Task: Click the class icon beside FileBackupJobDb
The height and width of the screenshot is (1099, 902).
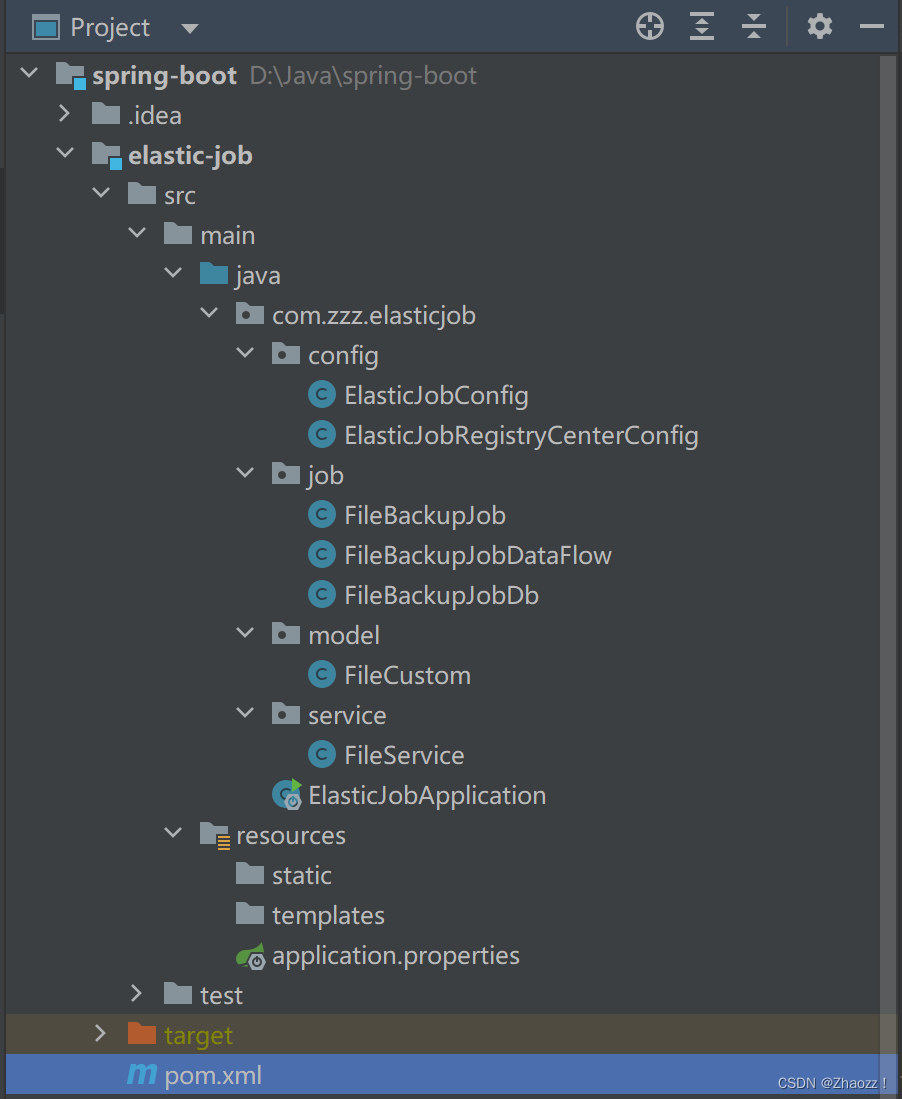Action: tap(321, 594)
